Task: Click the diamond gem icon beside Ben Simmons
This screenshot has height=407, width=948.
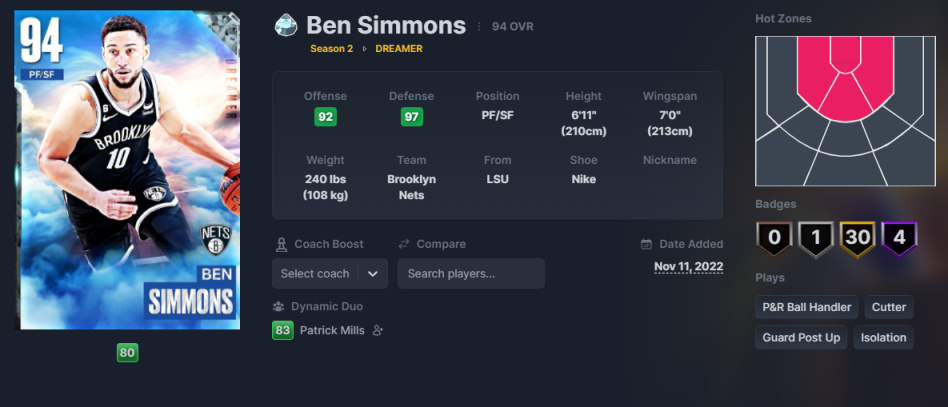Action: click(x=286, y=25)
